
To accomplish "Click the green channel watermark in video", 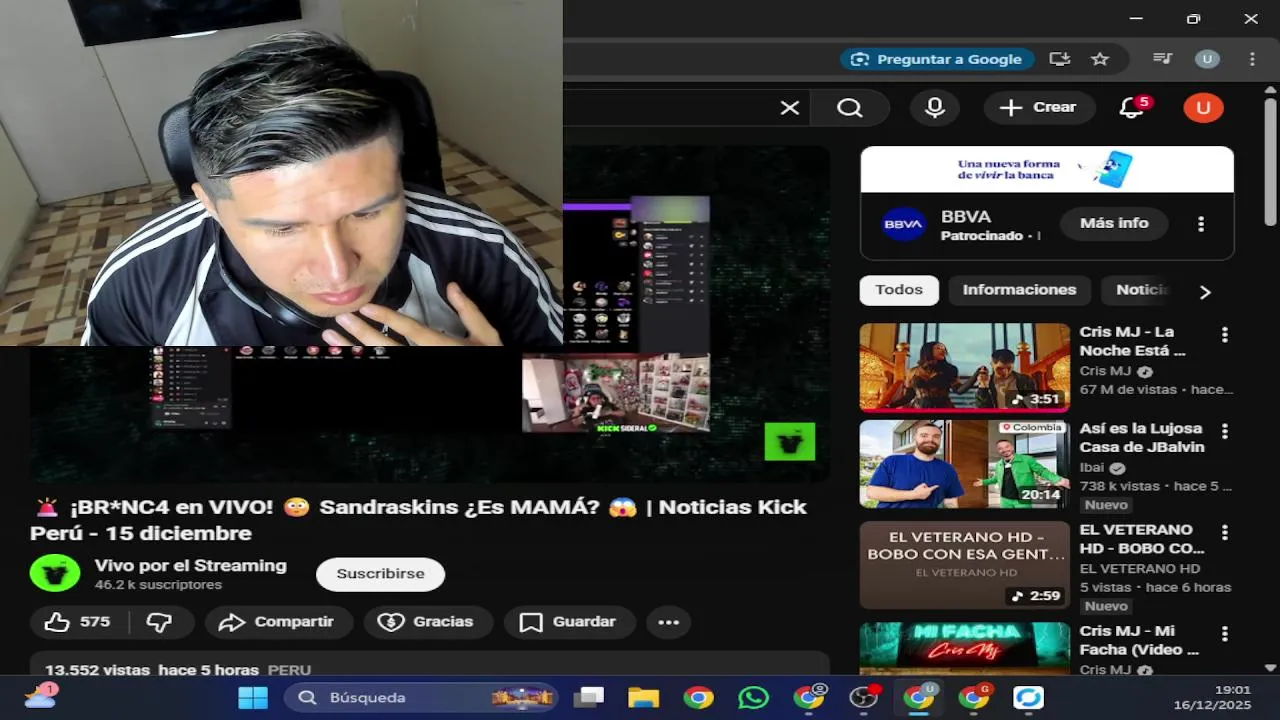I will 790,442.
